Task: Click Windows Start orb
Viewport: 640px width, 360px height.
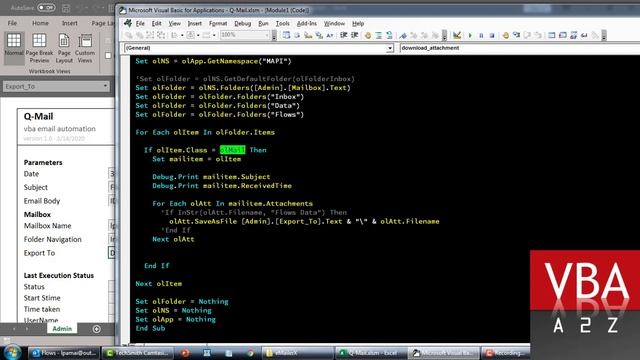Action: tap(12, 353)
